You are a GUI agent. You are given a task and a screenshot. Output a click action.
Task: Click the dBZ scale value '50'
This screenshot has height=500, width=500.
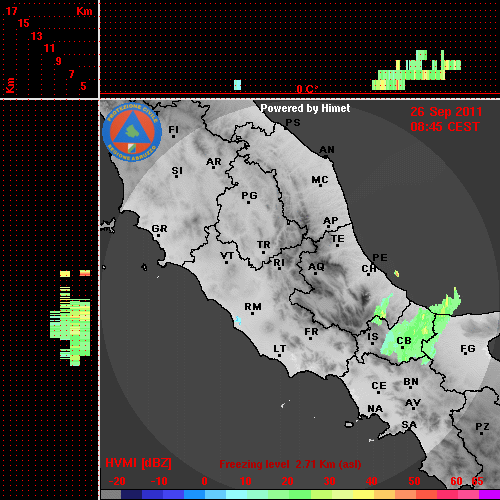414,481
